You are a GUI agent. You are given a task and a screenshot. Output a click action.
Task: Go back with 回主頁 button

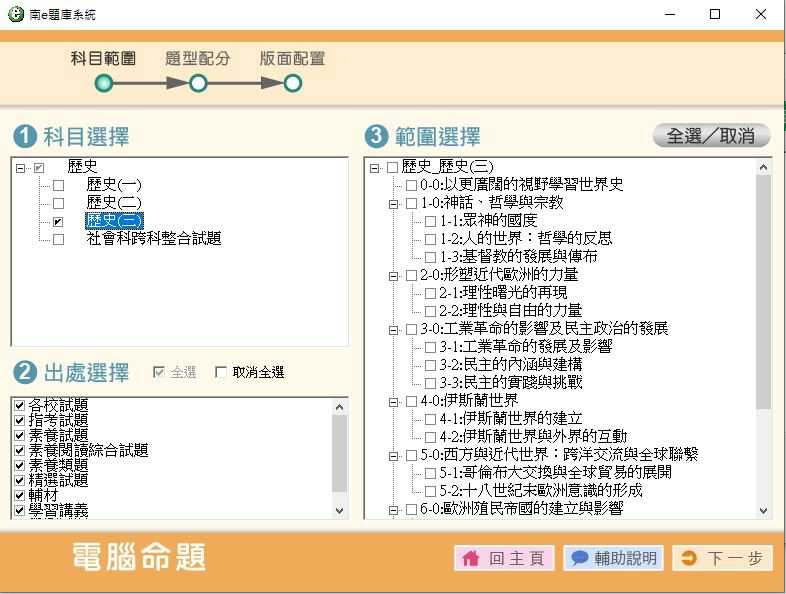(504, 558)
